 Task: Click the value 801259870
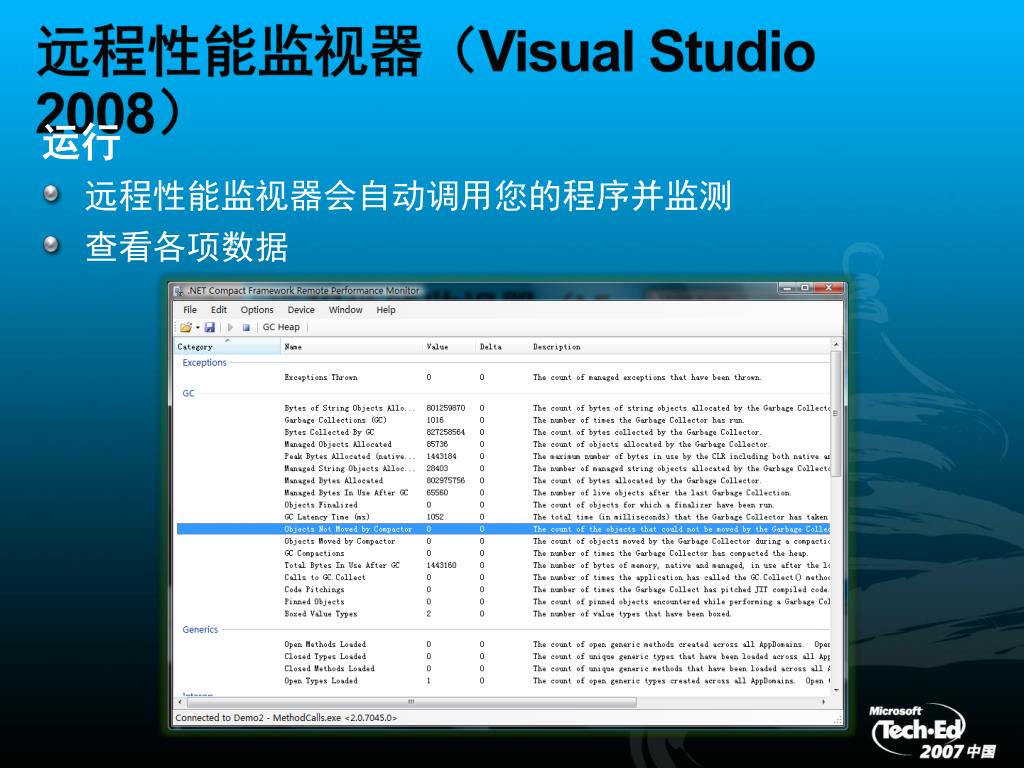445,408
